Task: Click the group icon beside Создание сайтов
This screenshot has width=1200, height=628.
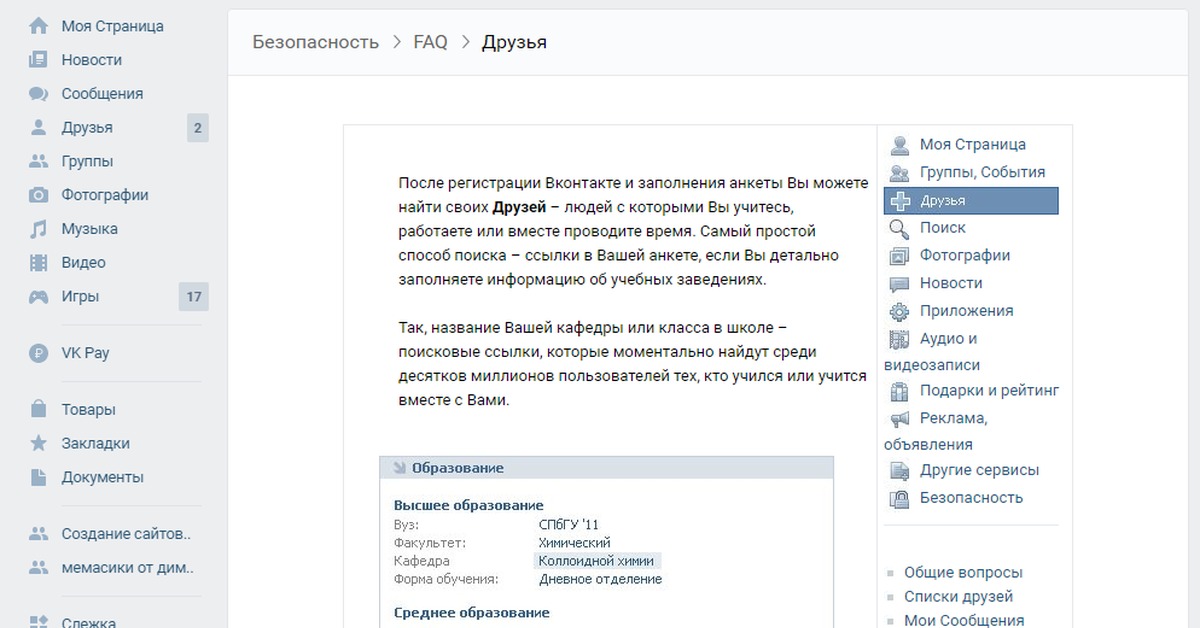Action: [x=38, y=534]
